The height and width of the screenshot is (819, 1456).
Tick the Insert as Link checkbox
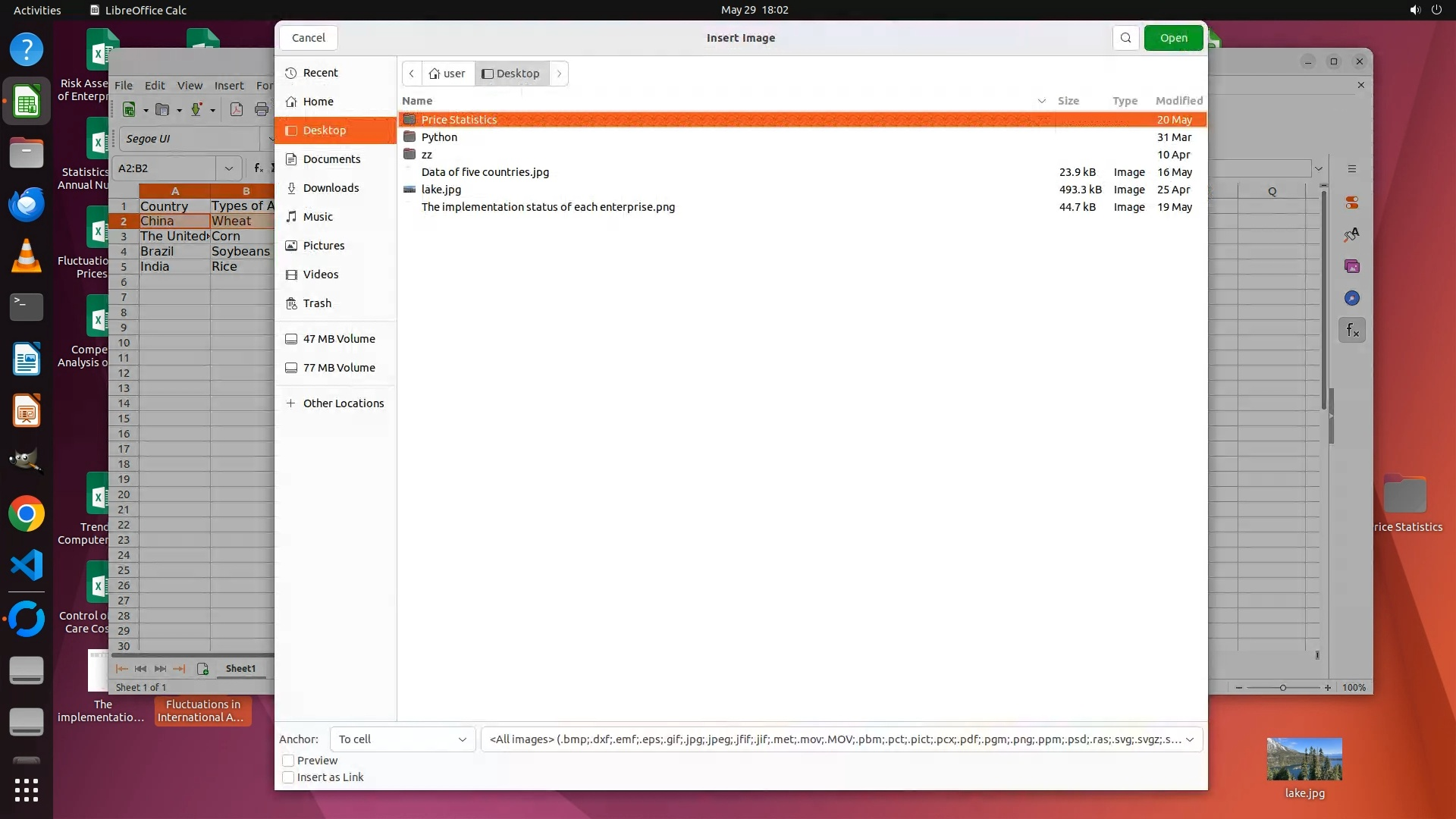(288, 777)
